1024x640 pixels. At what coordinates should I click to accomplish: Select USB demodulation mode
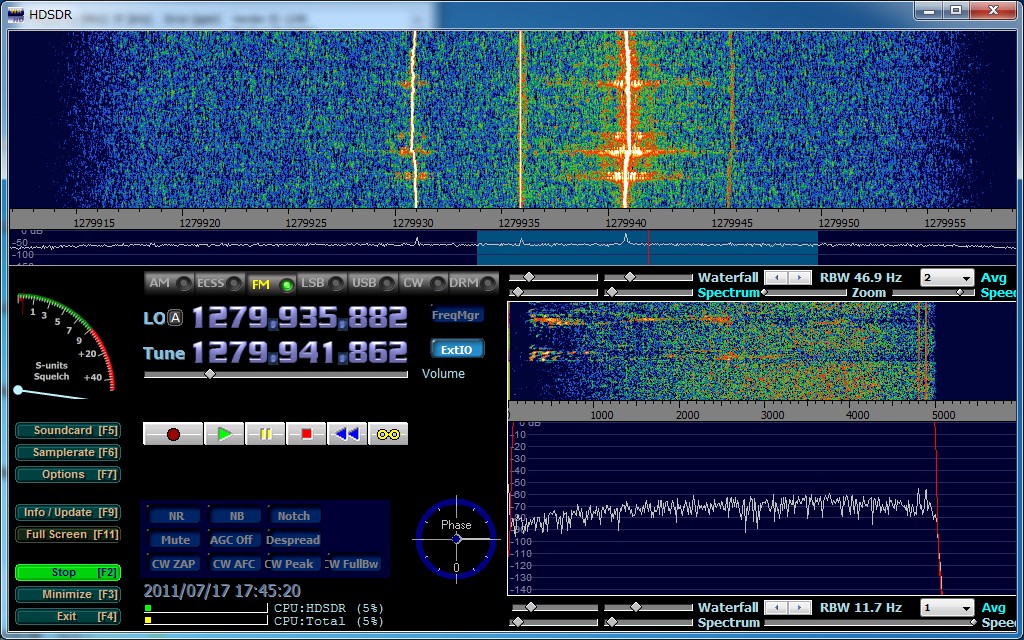373,283
